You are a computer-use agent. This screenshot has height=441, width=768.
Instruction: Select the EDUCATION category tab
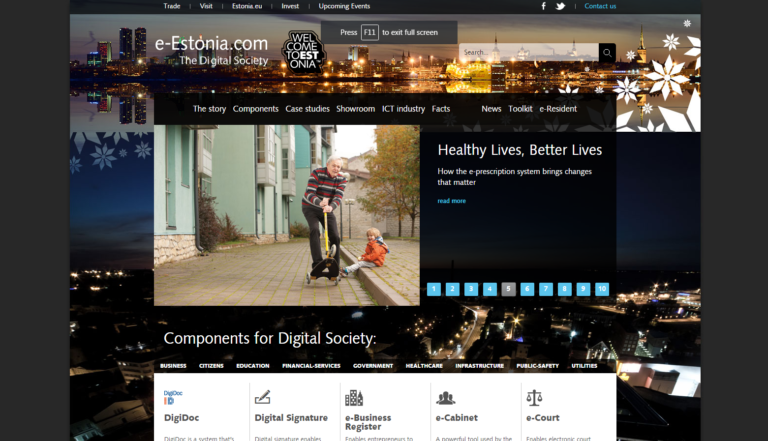tap(253, 366)
